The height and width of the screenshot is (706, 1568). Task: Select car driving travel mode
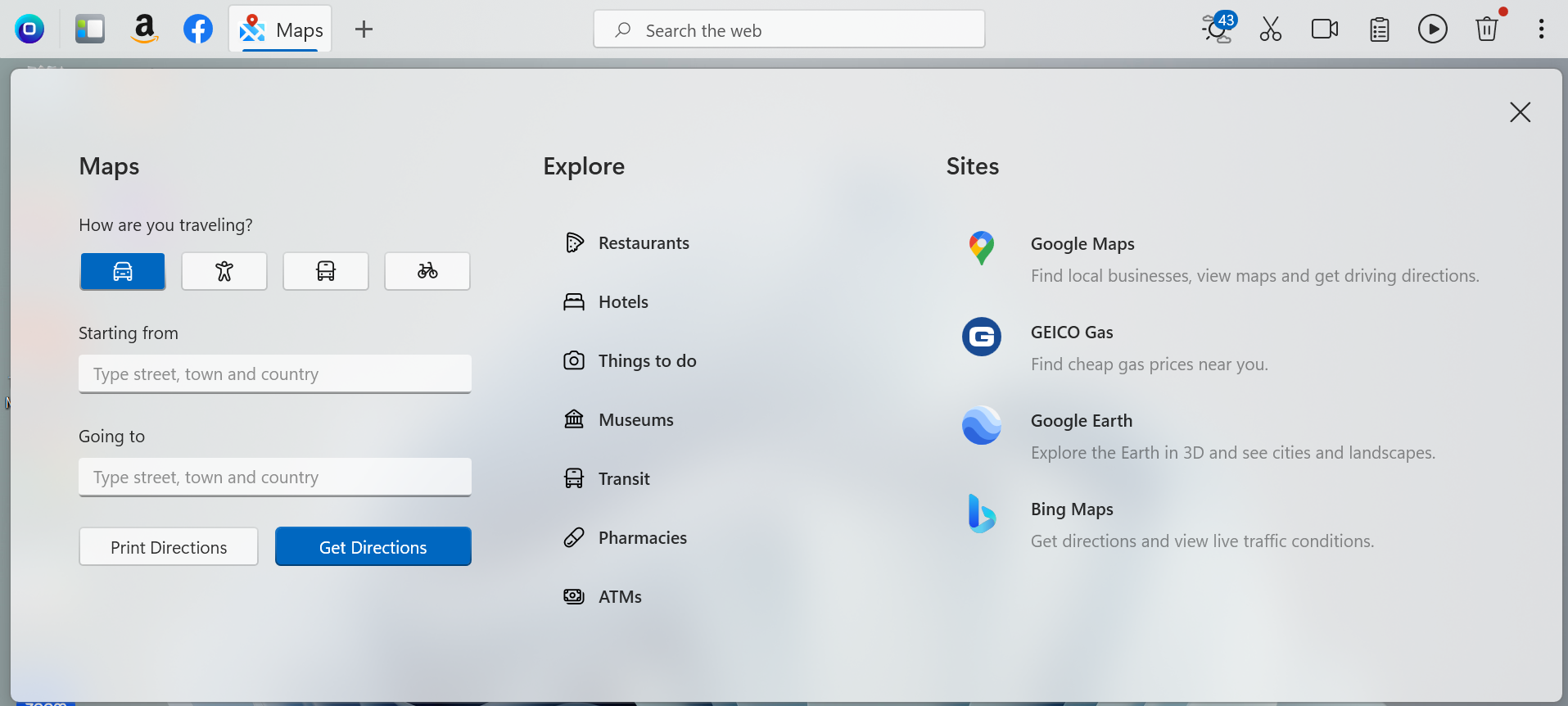click(123, 271)
